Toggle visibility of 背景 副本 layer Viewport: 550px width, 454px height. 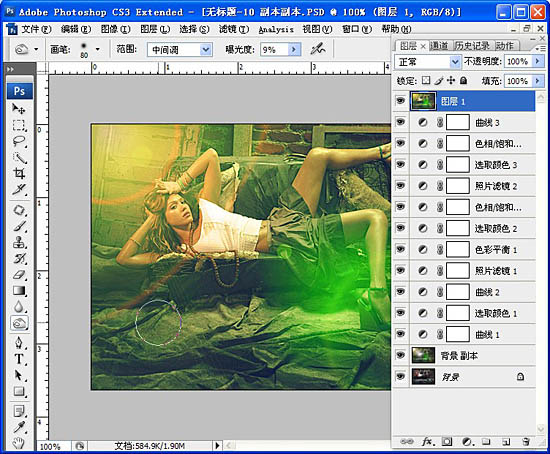(401, 355)
